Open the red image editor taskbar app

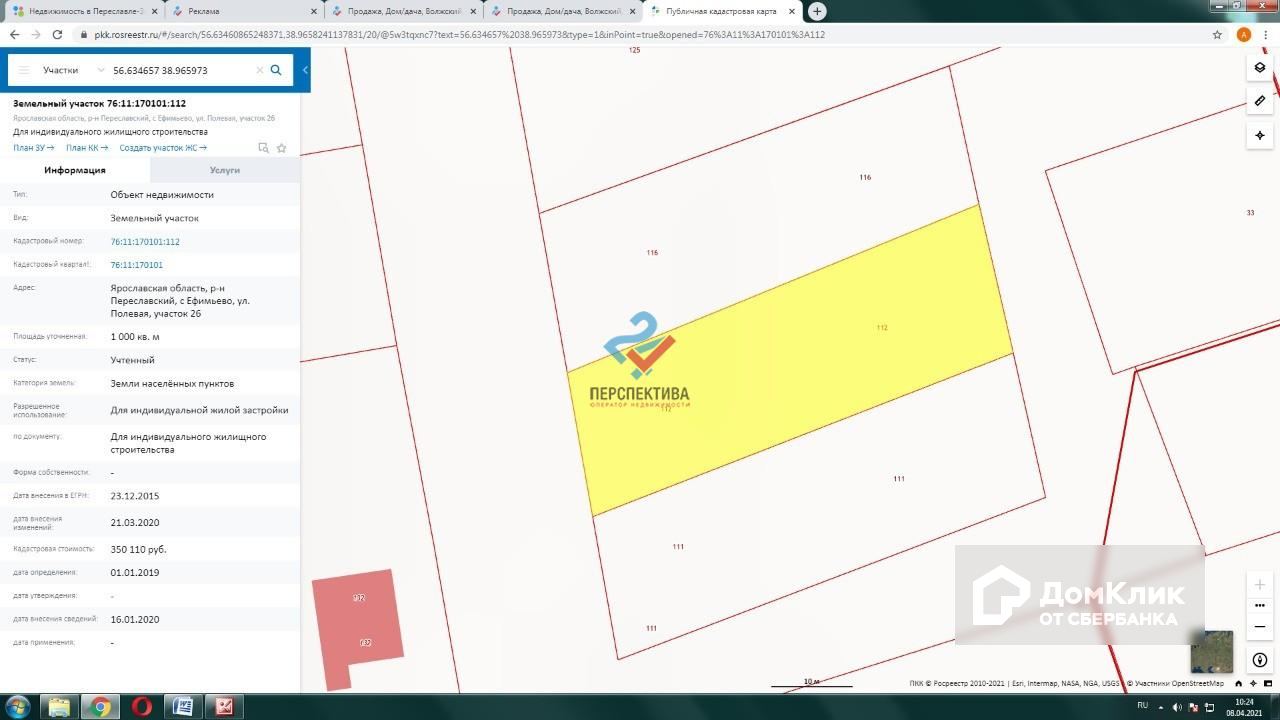(x=225, y=707)
